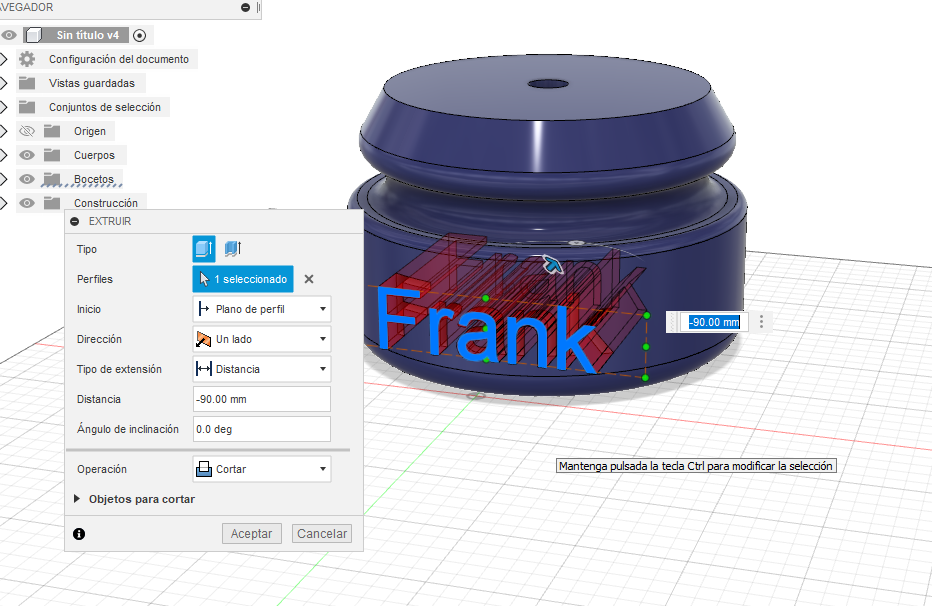This screenshot has width=932, height=606.
Task: Click the 'Ángulo de inclinación' input field
Action: [x=262, y=429]
